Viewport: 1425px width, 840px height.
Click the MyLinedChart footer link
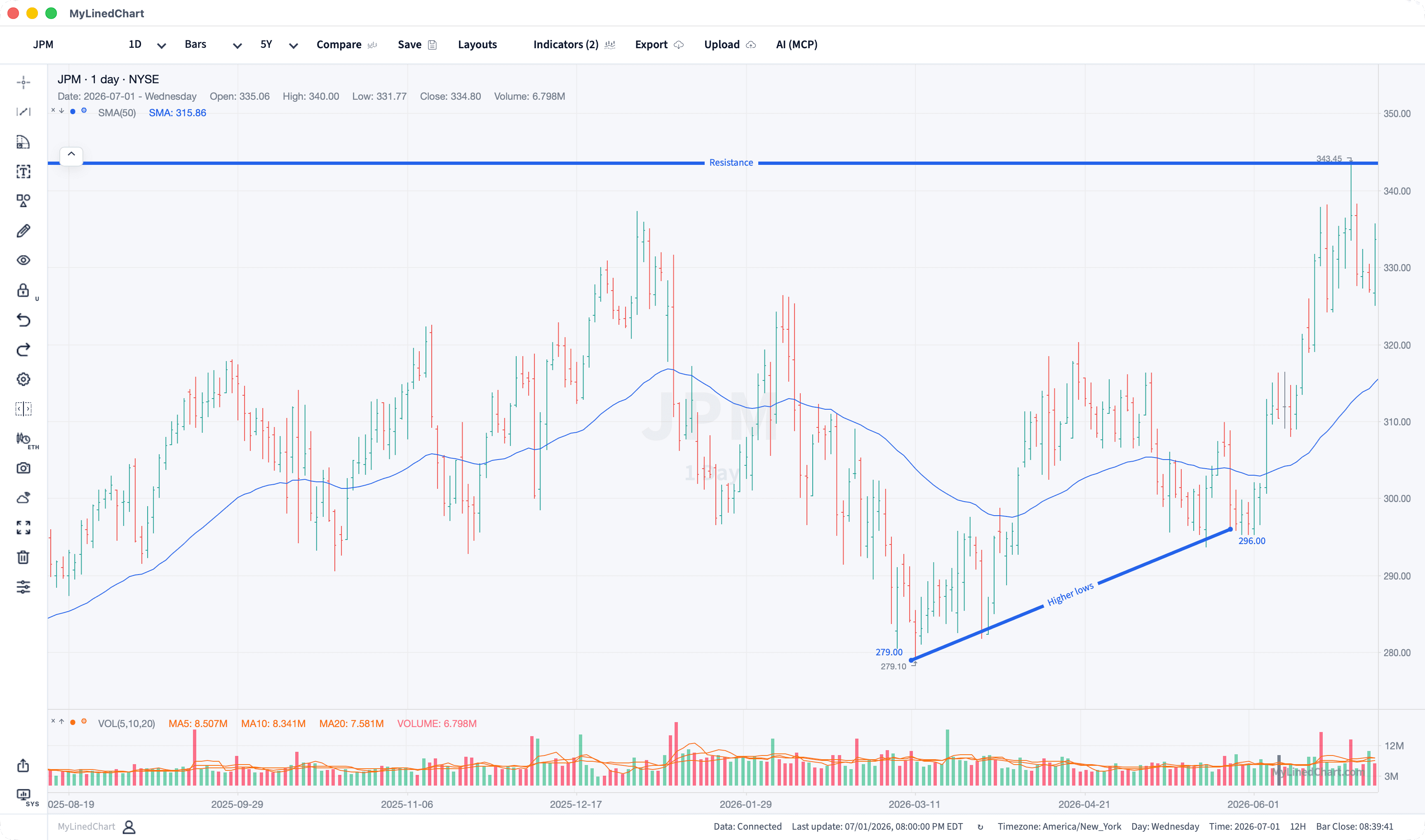pos(86,826)
